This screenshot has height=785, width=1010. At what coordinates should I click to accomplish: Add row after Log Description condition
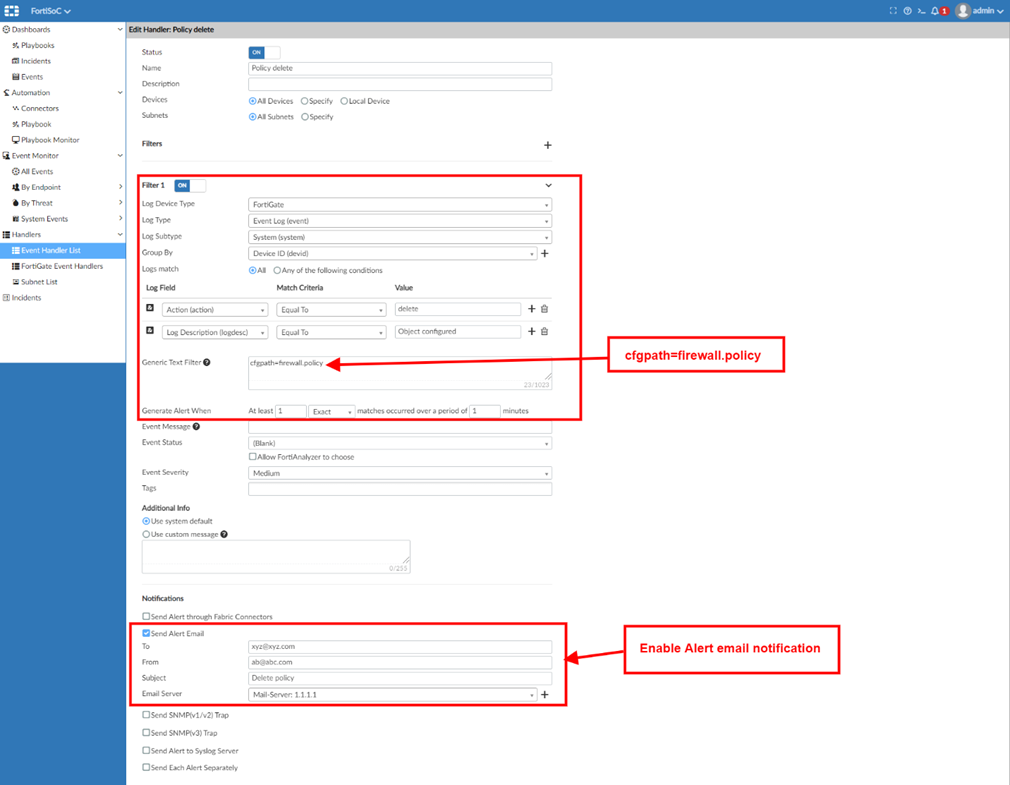pyautogui.click(x=531, y=331)
